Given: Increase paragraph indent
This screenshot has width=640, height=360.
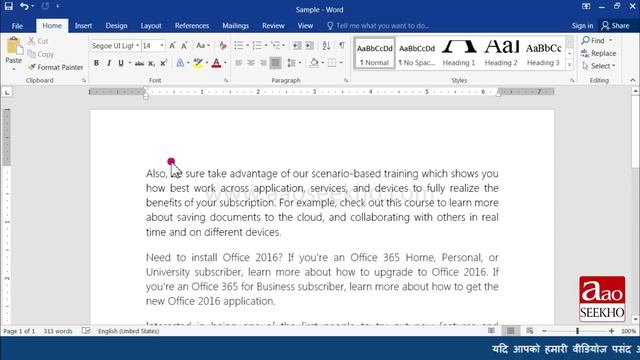Looking at the screenshot, I should point(309,46).
